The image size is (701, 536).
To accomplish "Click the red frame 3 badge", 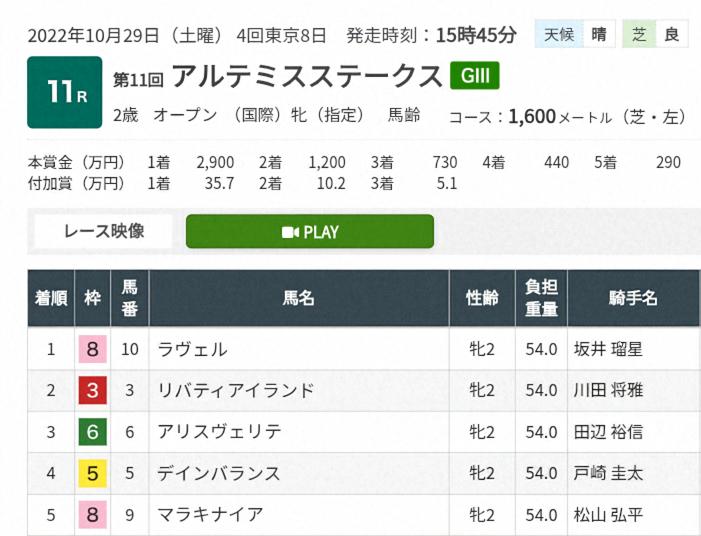I will point(93,391).
